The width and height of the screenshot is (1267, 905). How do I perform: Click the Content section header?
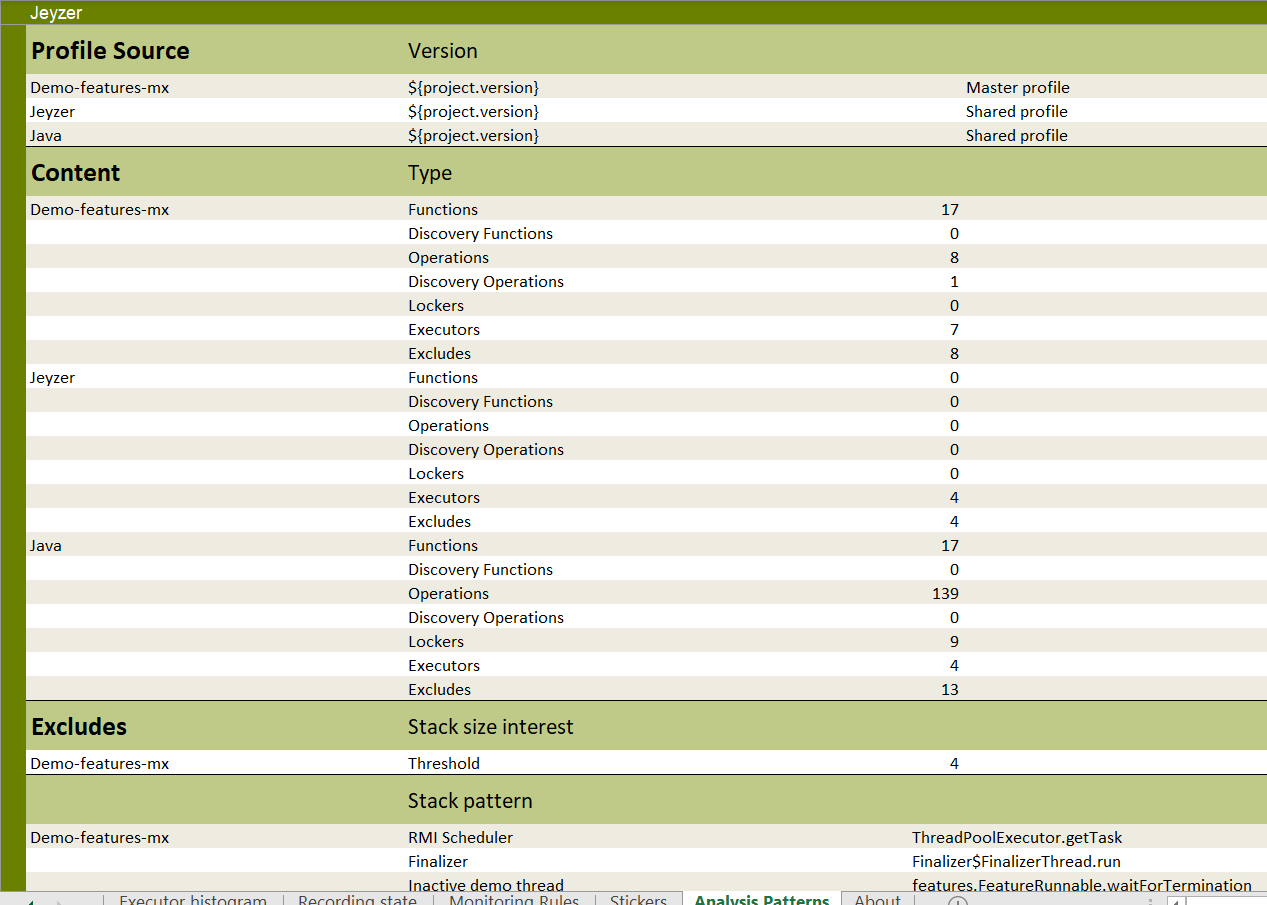click(x=76, y=173)
